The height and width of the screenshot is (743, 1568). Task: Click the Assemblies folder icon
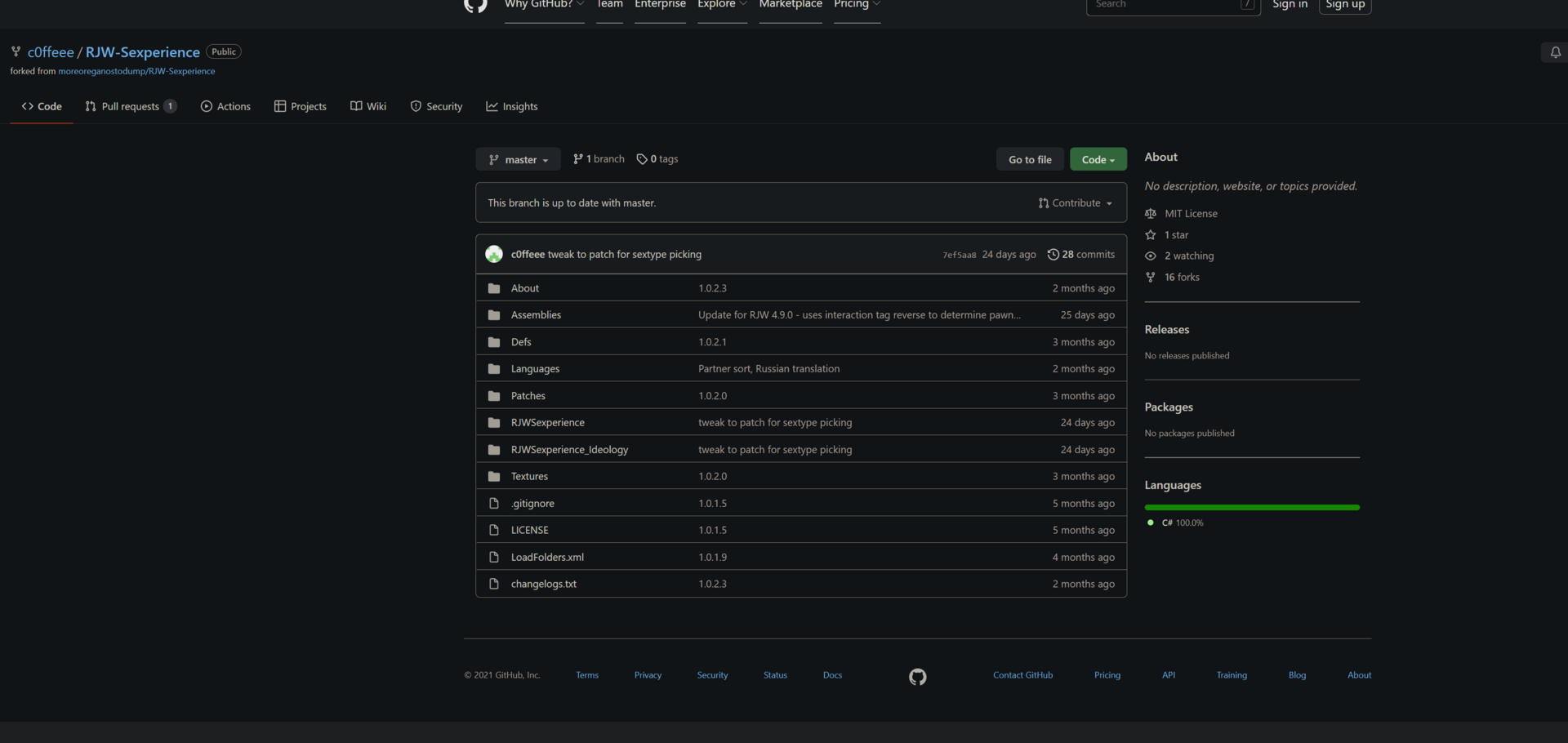coord(494,315)
